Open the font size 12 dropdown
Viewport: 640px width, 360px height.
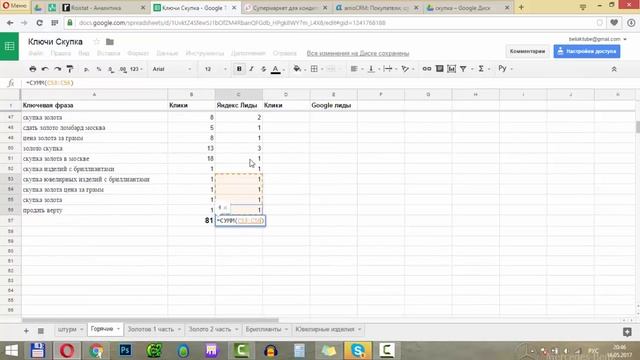tap(215, 69)
